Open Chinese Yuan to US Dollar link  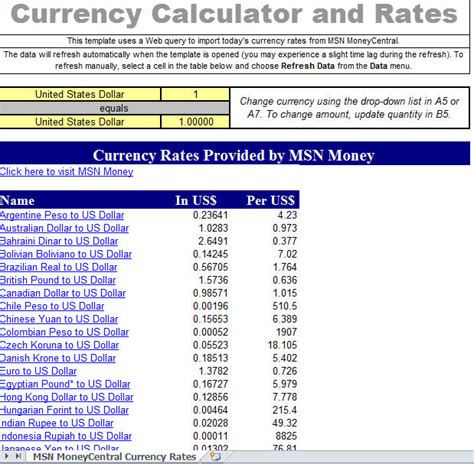point(59,319)
